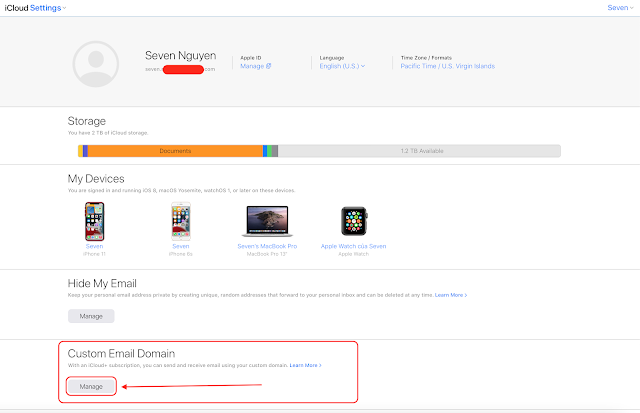Viewport: 640px width, 413px height.
Task: Click Manage button under Hide My Email
Action: tap(91, 316)
